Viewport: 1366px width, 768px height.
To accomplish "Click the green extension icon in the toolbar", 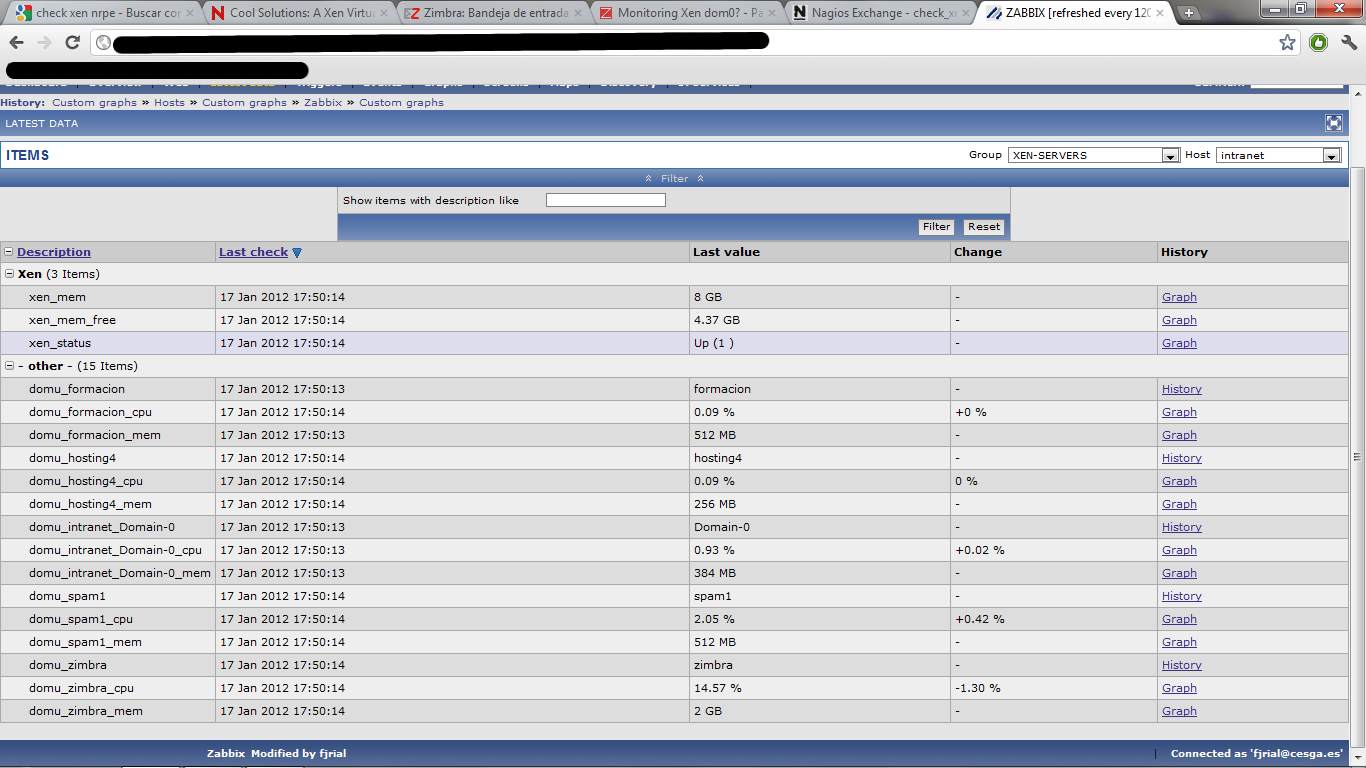I will (x=1318, y=42).
